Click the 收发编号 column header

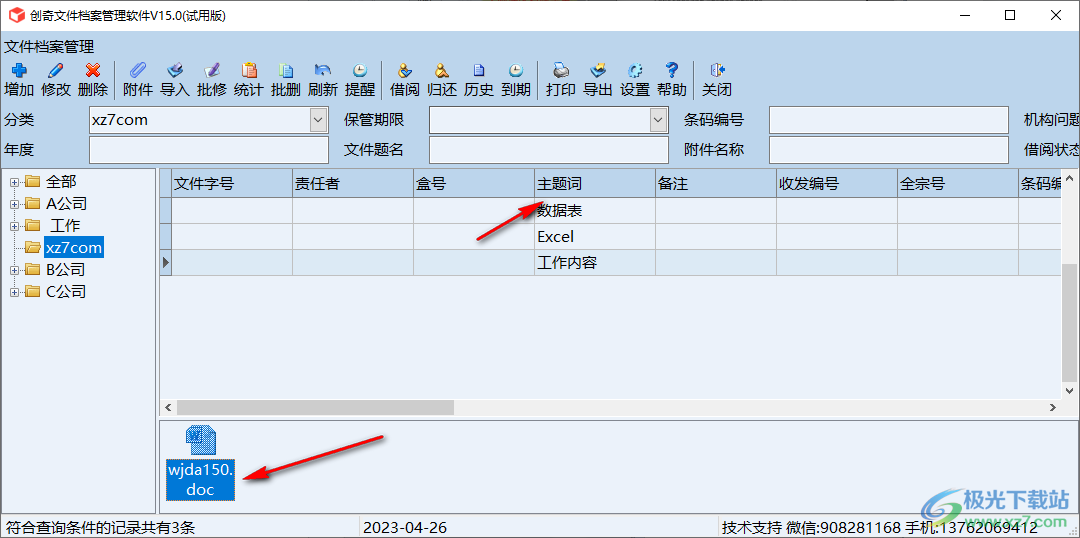click(837, 183)
